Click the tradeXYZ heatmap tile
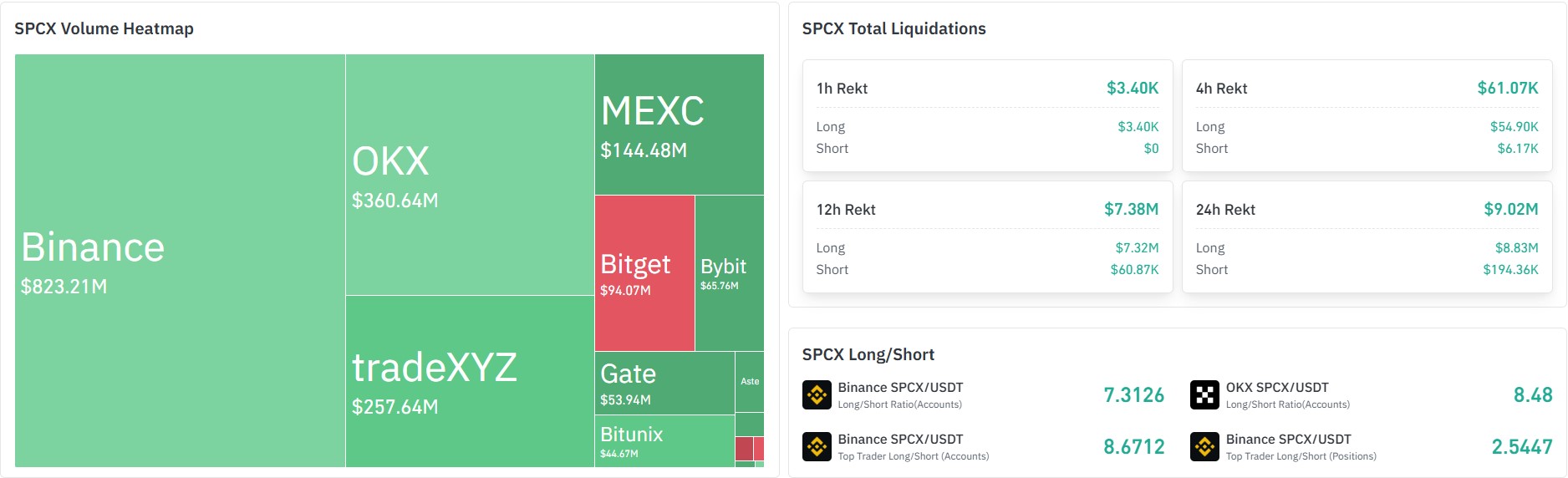The width and height of the screenshot is (1568, 478). [x=470, y=381]
